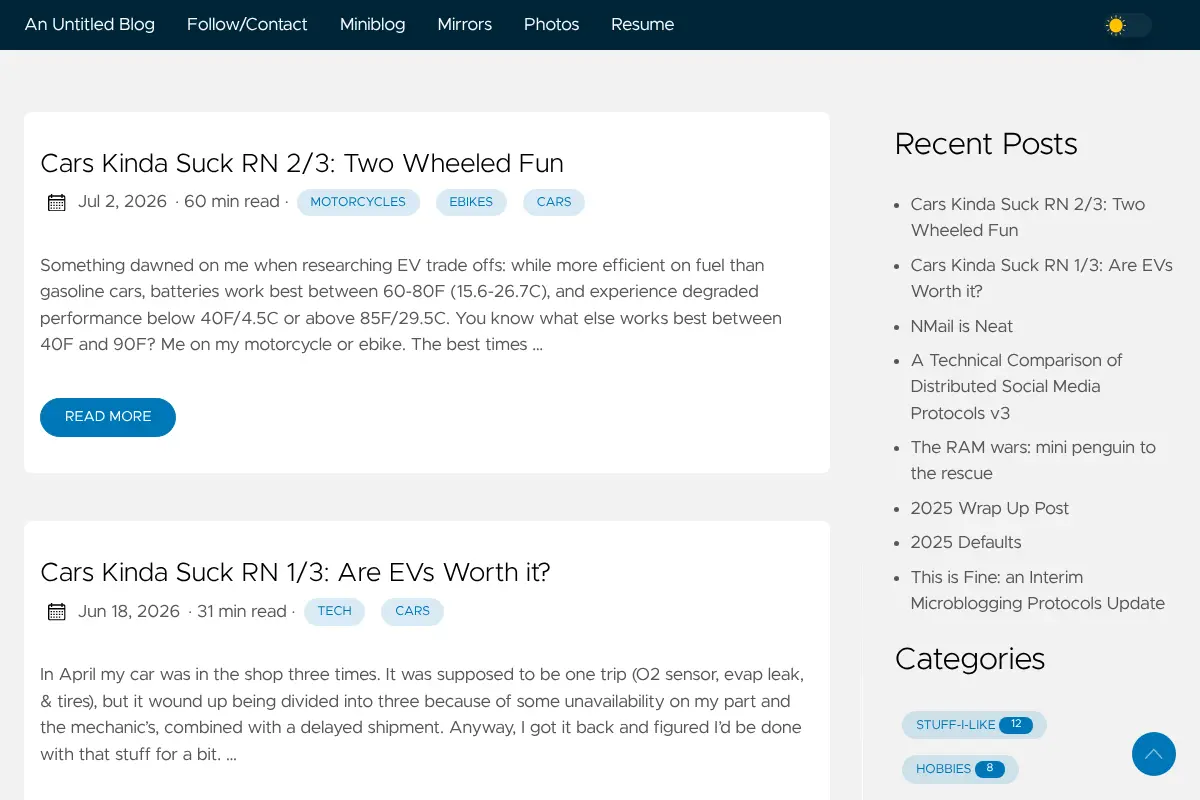Select the MOTORCYCLES tag
The height and width of the screenshot is (800, 1200).
(358, 202)
